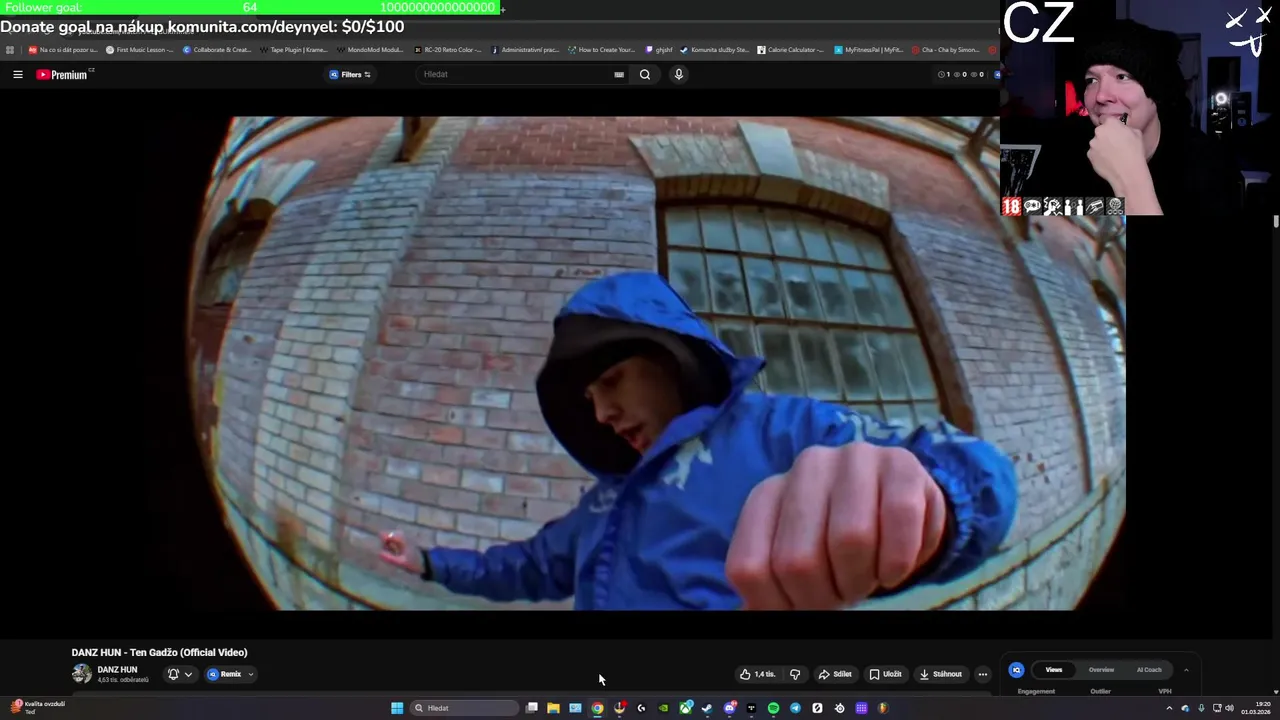Open bookmark 'First Music Lesson'

pos(139,49)
